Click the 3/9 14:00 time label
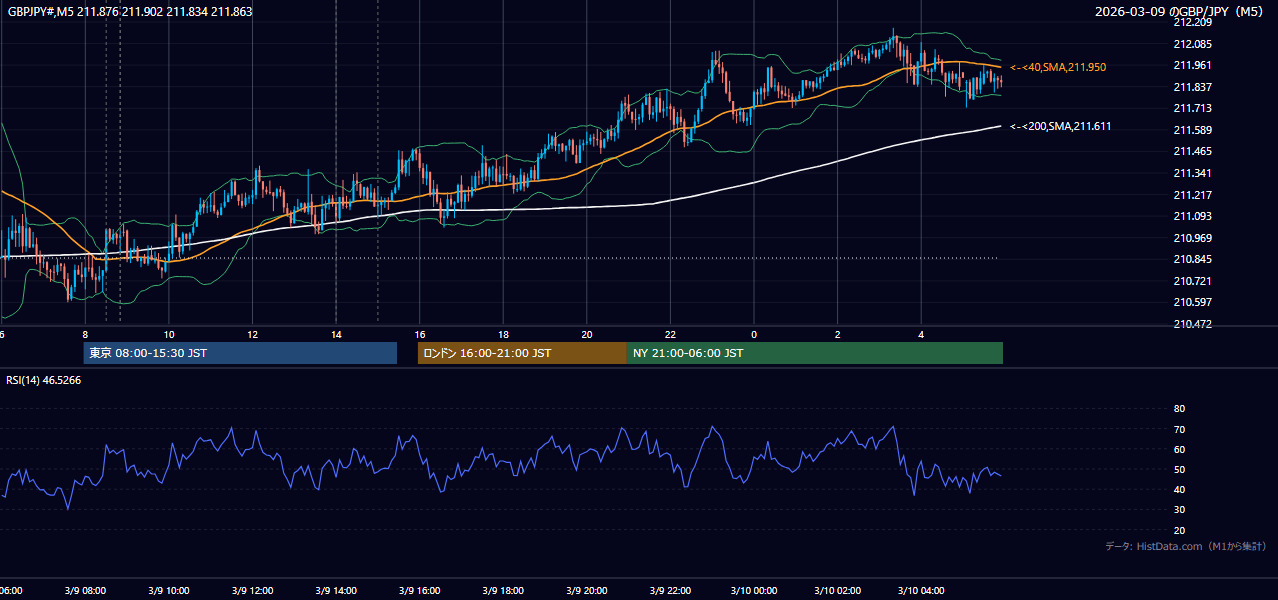This screenshot has width=1278, height=600. click(336, 591)
